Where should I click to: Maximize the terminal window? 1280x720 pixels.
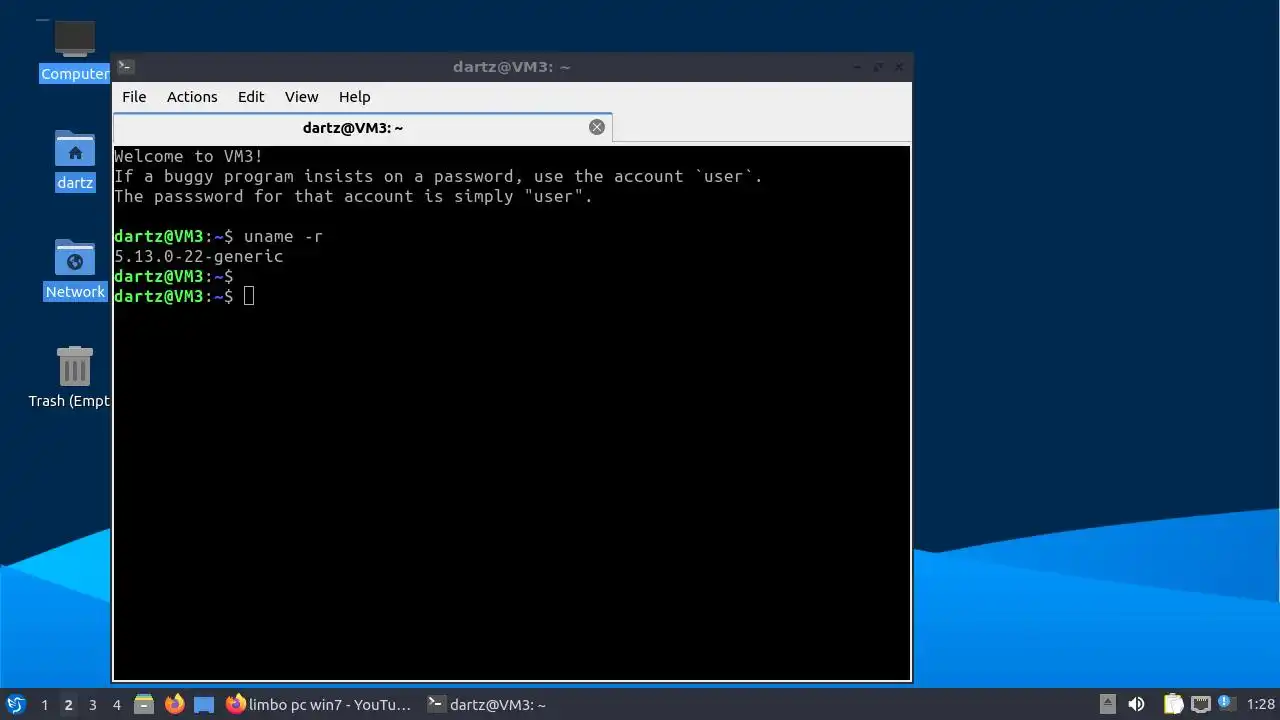(878, 67)
